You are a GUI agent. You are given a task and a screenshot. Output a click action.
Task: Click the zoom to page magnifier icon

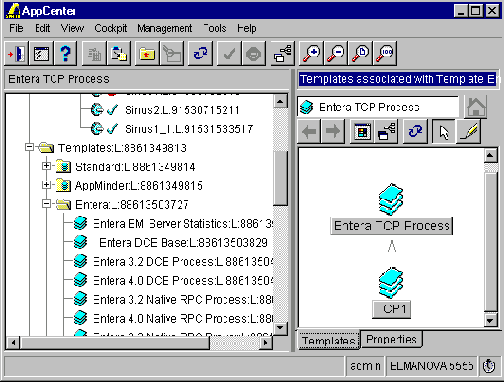click(360, 53)
